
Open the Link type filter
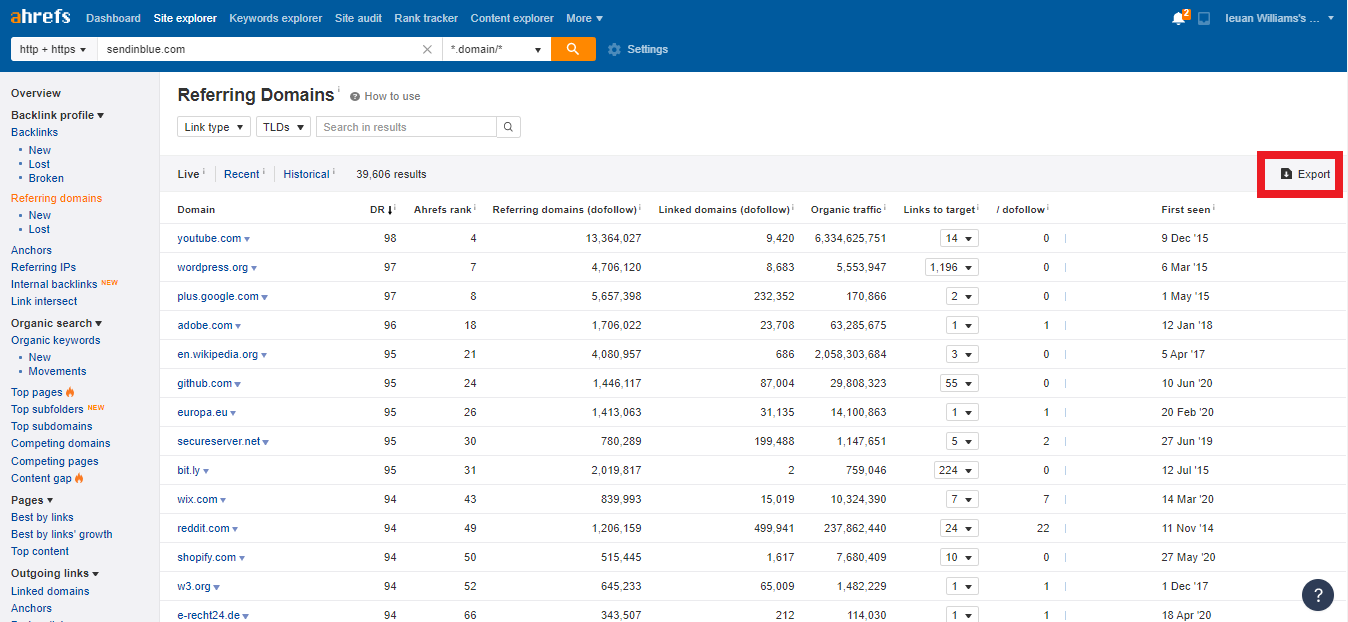(214, 127)
